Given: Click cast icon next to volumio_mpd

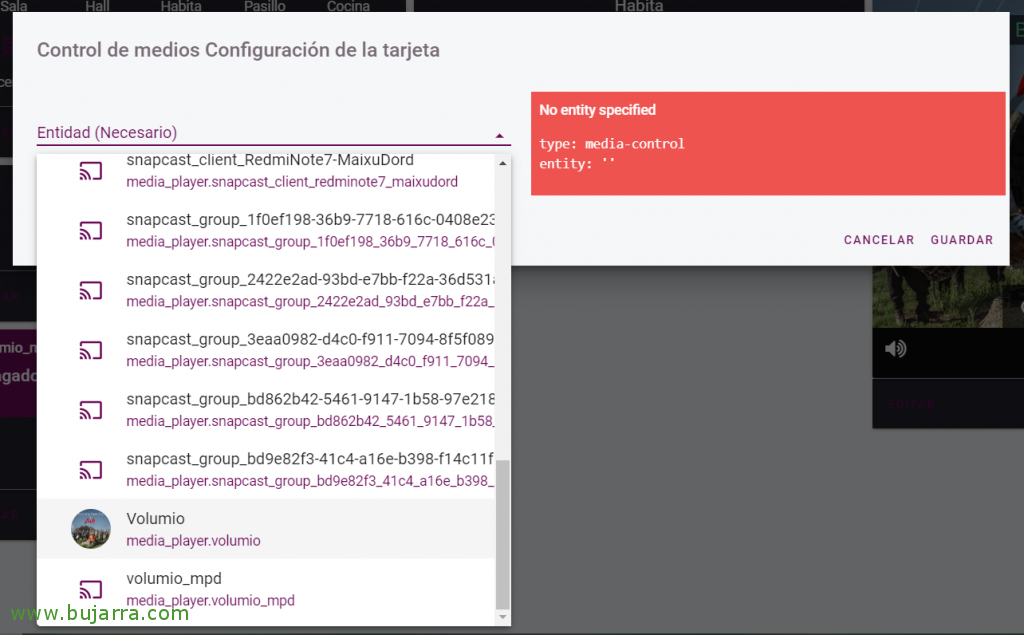Looking at the screenshot, I should pos(91,589).
